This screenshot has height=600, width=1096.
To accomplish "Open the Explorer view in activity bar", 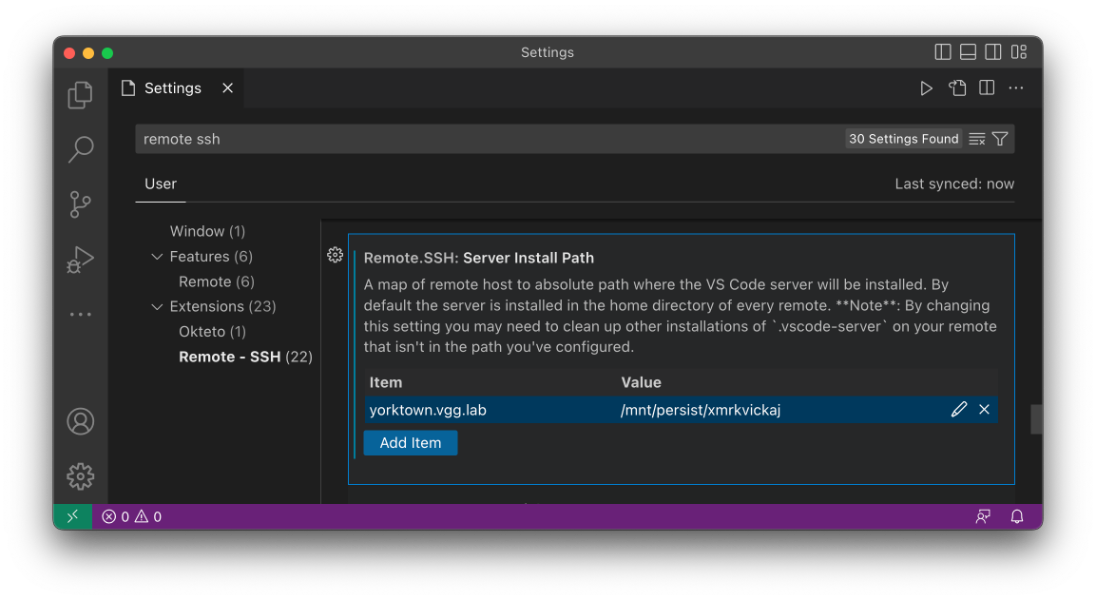I will pos(80,94).
